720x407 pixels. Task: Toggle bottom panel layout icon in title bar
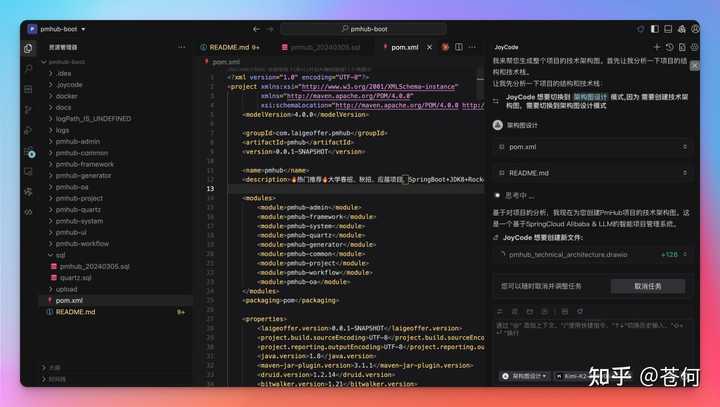(668, 29)
